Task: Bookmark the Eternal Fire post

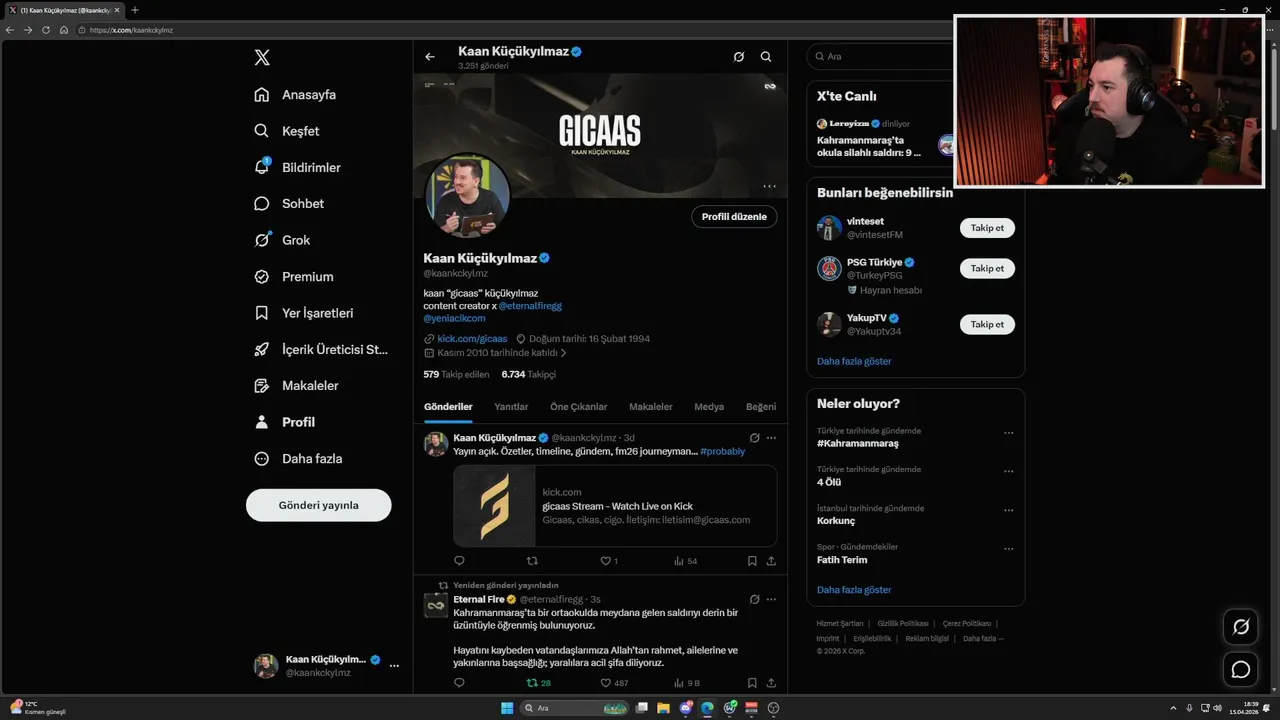Action: coord(752,683)
